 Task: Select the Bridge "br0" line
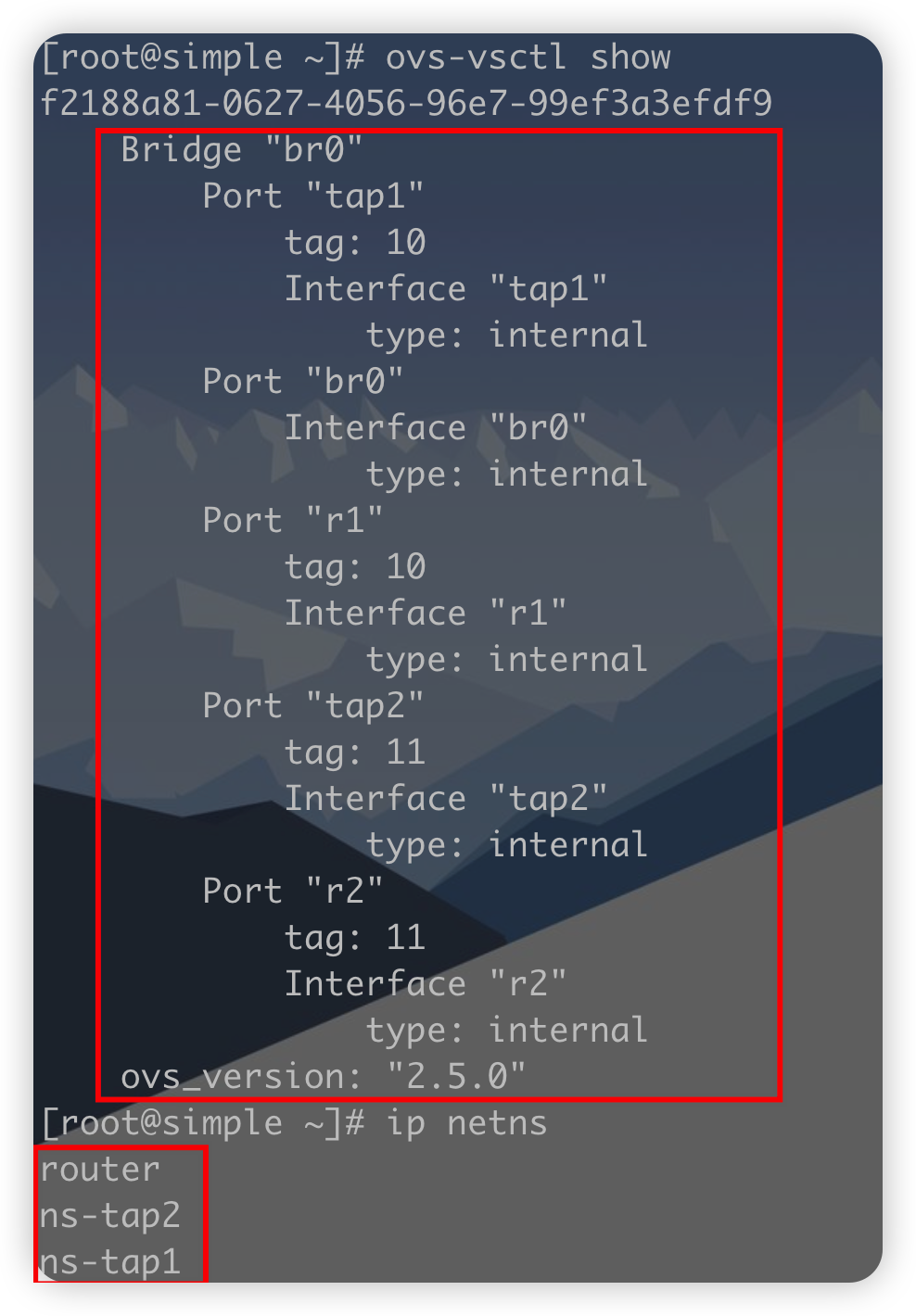(x=241, y=149)
